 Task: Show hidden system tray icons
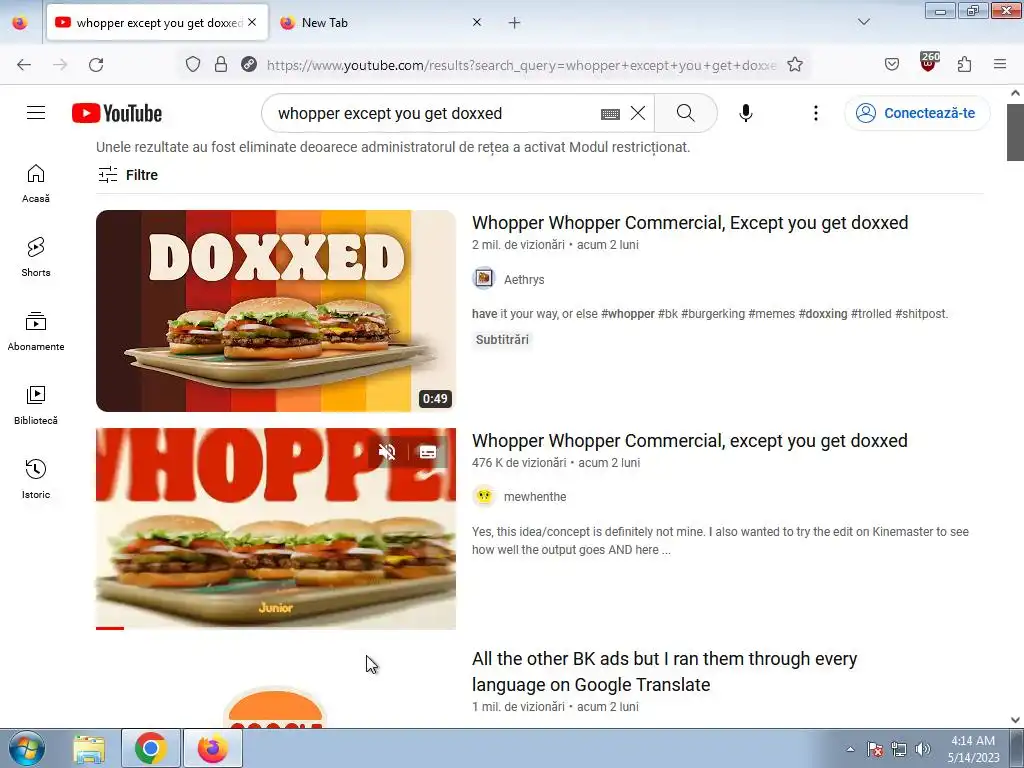tap(850, 749)
